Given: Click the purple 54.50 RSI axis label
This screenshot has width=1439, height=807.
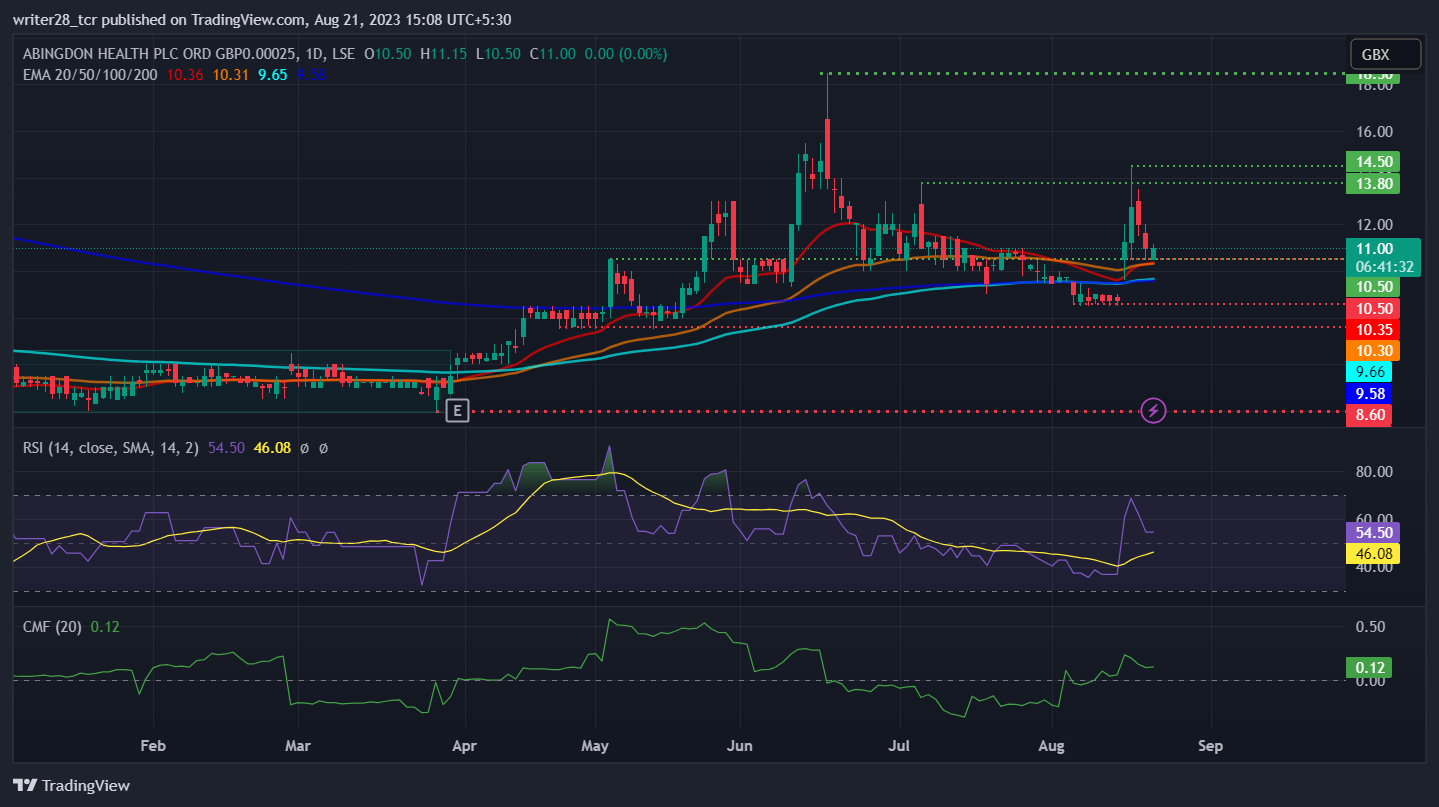Looking at the screenshot, I should click(1372, 532).
